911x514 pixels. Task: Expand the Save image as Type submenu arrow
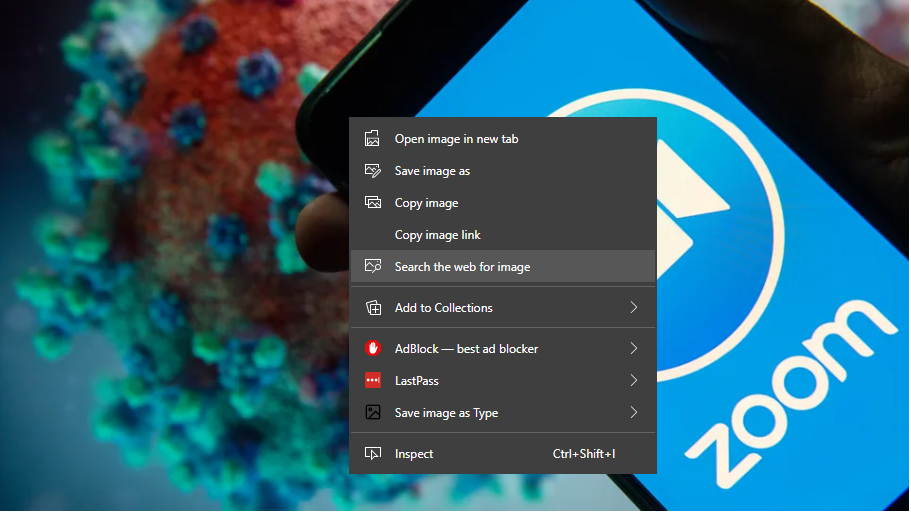[634, 412]
